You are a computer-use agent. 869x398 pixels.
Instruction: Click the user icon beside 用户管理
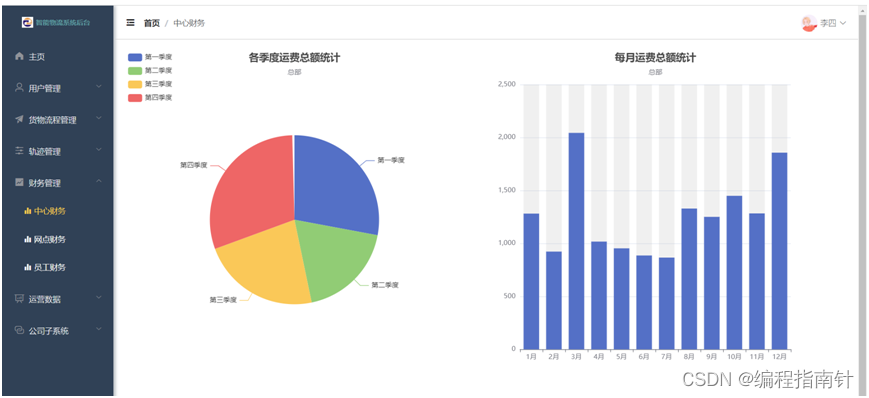click(x=19, y=88)
